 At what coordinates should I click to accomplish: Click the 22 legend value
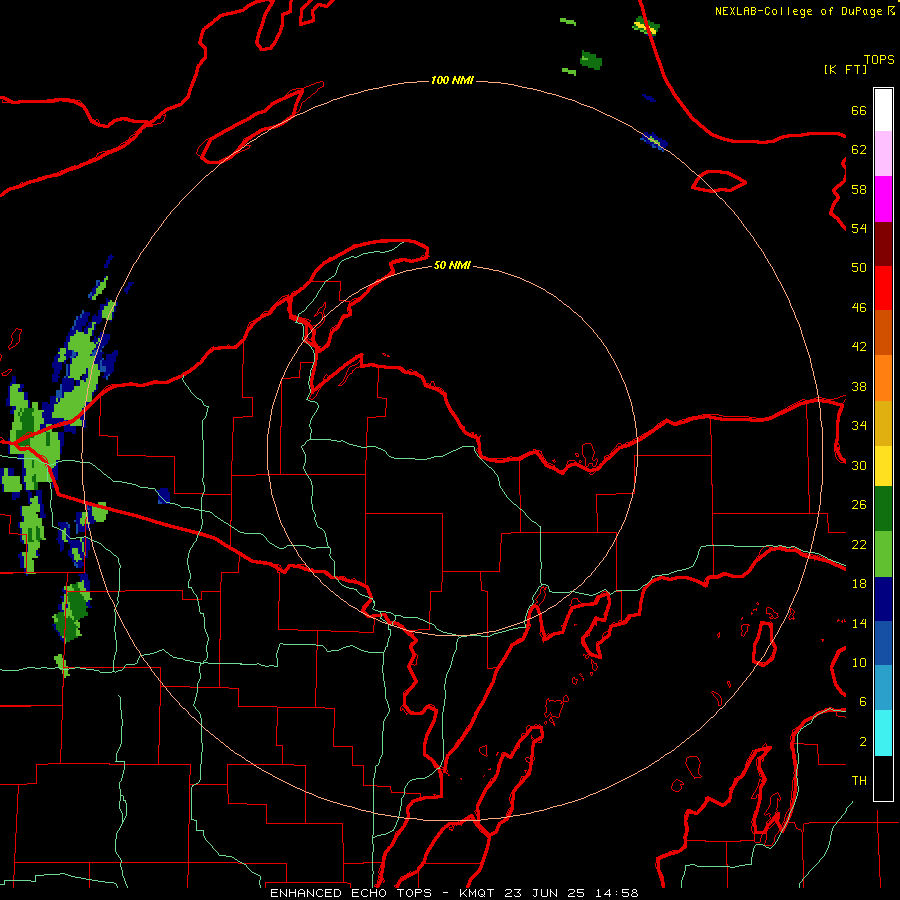click(859, 544)
